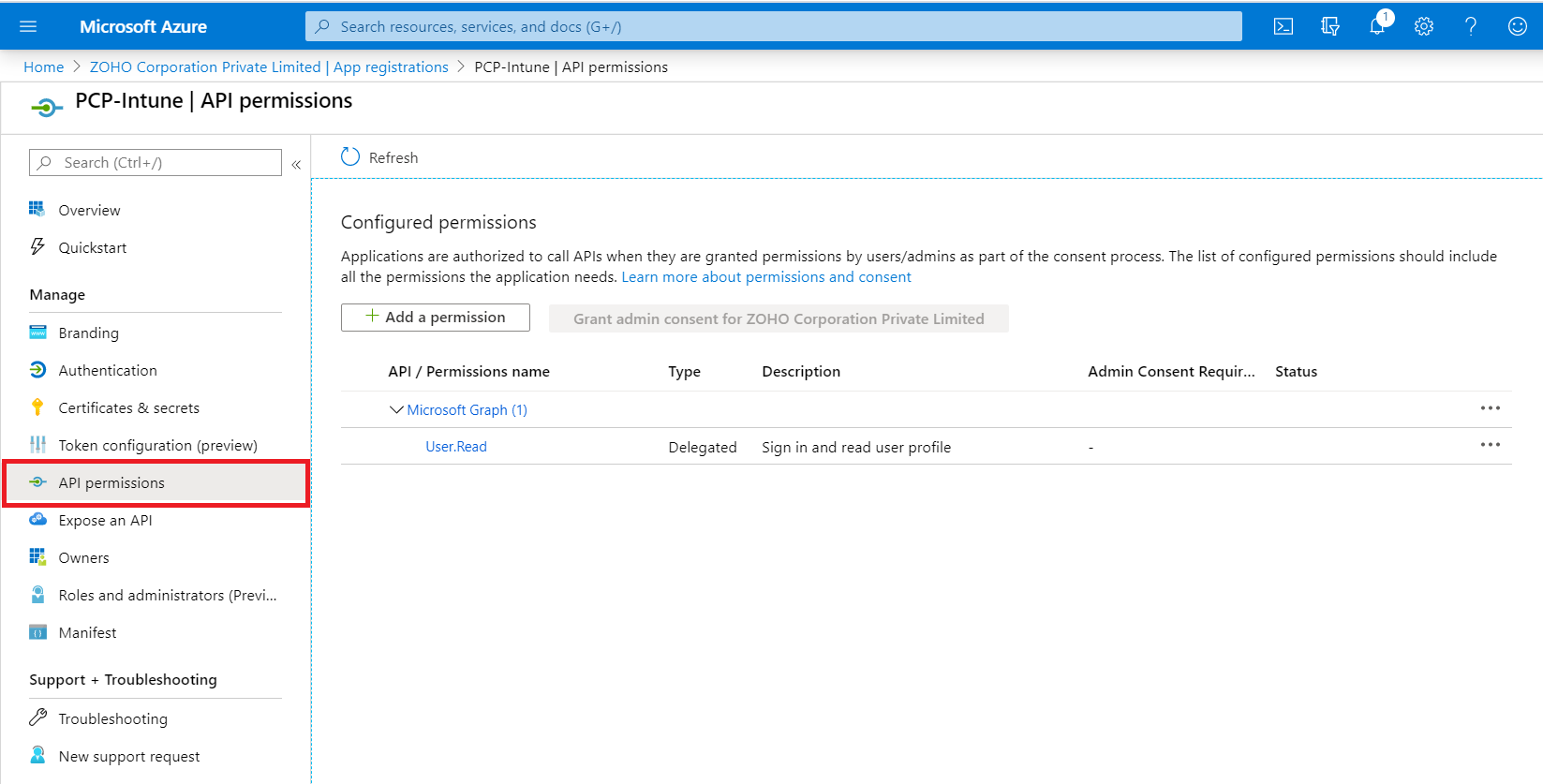The width and height of the screenshot is (1543, 784).
Task: Click the Manifest icon in the sidebar
Action: [37, 632]
